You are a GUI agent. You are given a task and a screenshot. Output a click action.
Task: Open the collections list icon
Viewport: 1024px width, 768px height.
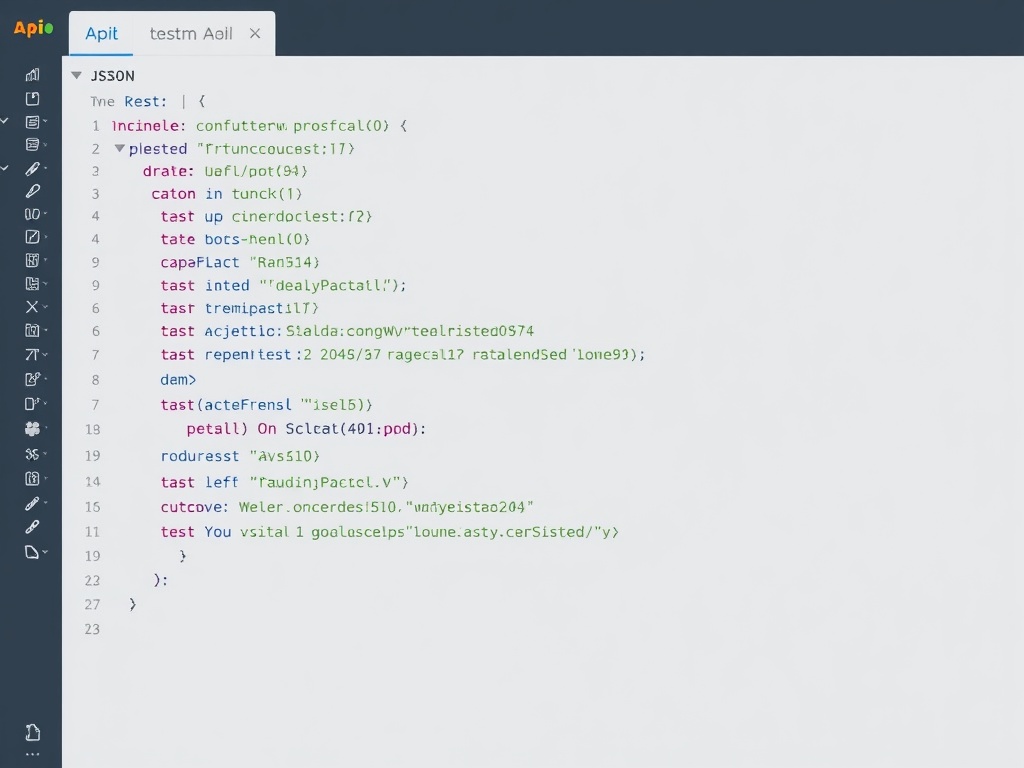pyautogui.click(x=33, y=121)
